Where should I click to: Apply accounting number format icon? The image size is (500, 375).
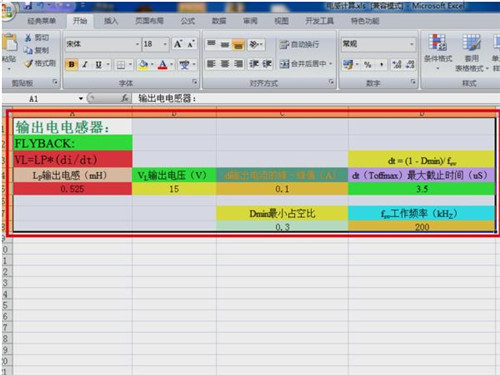pyautogui.click(x=348, y=64)
